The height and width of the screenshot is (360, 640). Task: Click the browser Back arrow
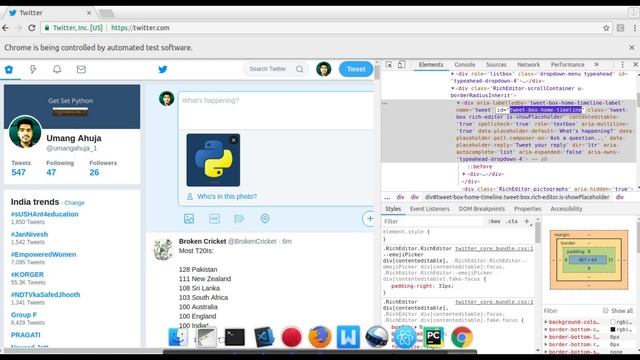(x=5, y=28)
